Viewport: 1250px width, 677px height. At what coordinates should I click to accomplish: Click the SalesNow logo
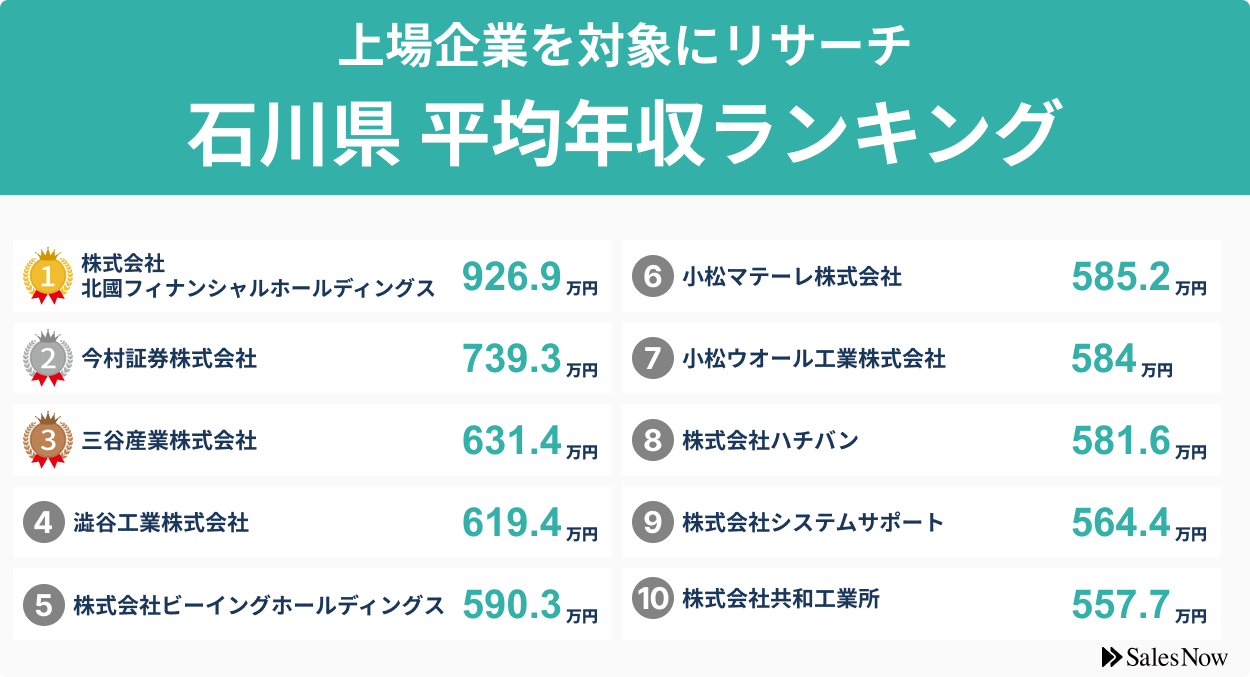(x=1164, y=657)
